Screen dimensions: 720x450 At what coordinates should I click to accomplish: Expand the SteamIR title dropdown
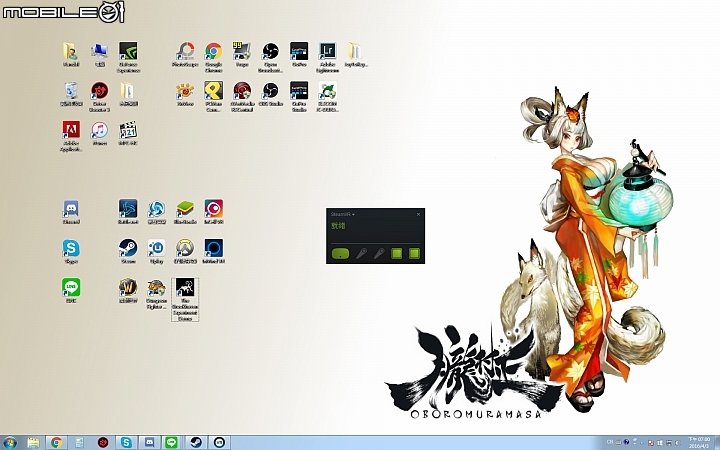343,214
